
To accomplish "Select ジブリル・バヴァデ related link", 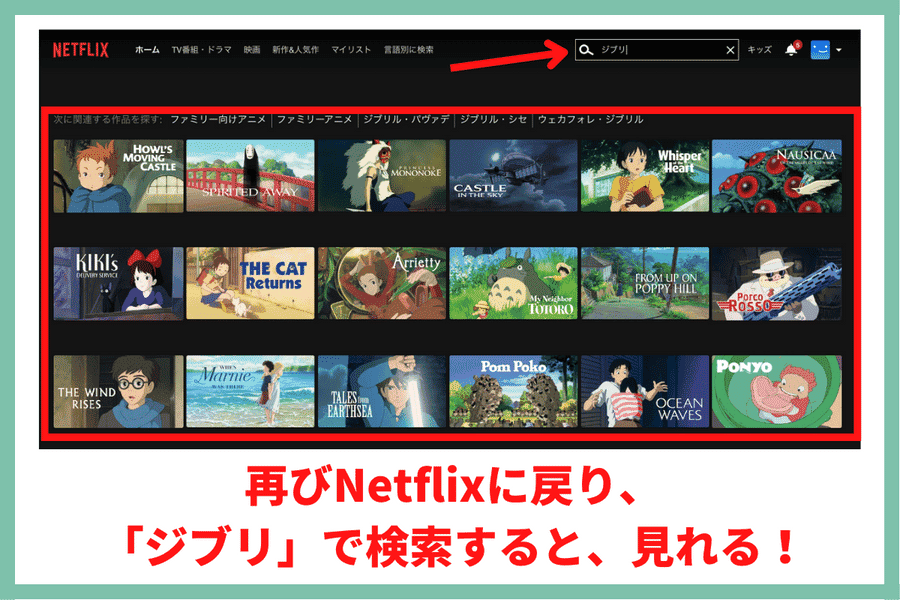I will pos(406,119).
